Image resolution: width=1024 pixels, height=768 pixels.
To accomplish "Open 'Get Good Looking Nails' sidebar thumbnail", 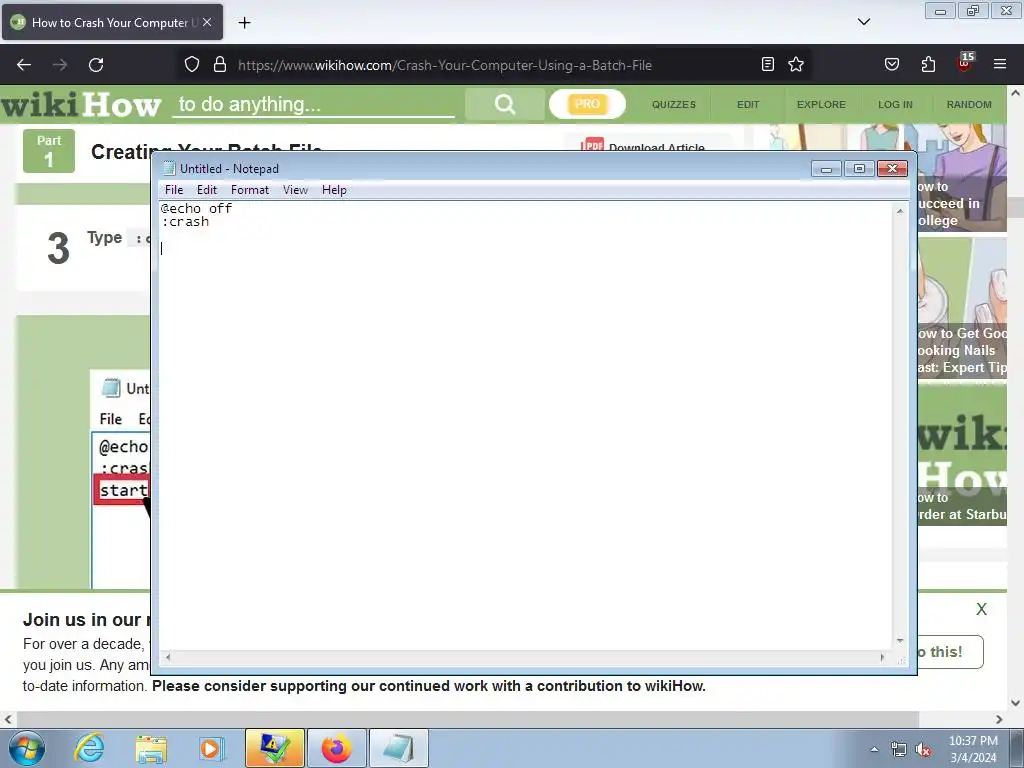I will [x=962, y=307].
